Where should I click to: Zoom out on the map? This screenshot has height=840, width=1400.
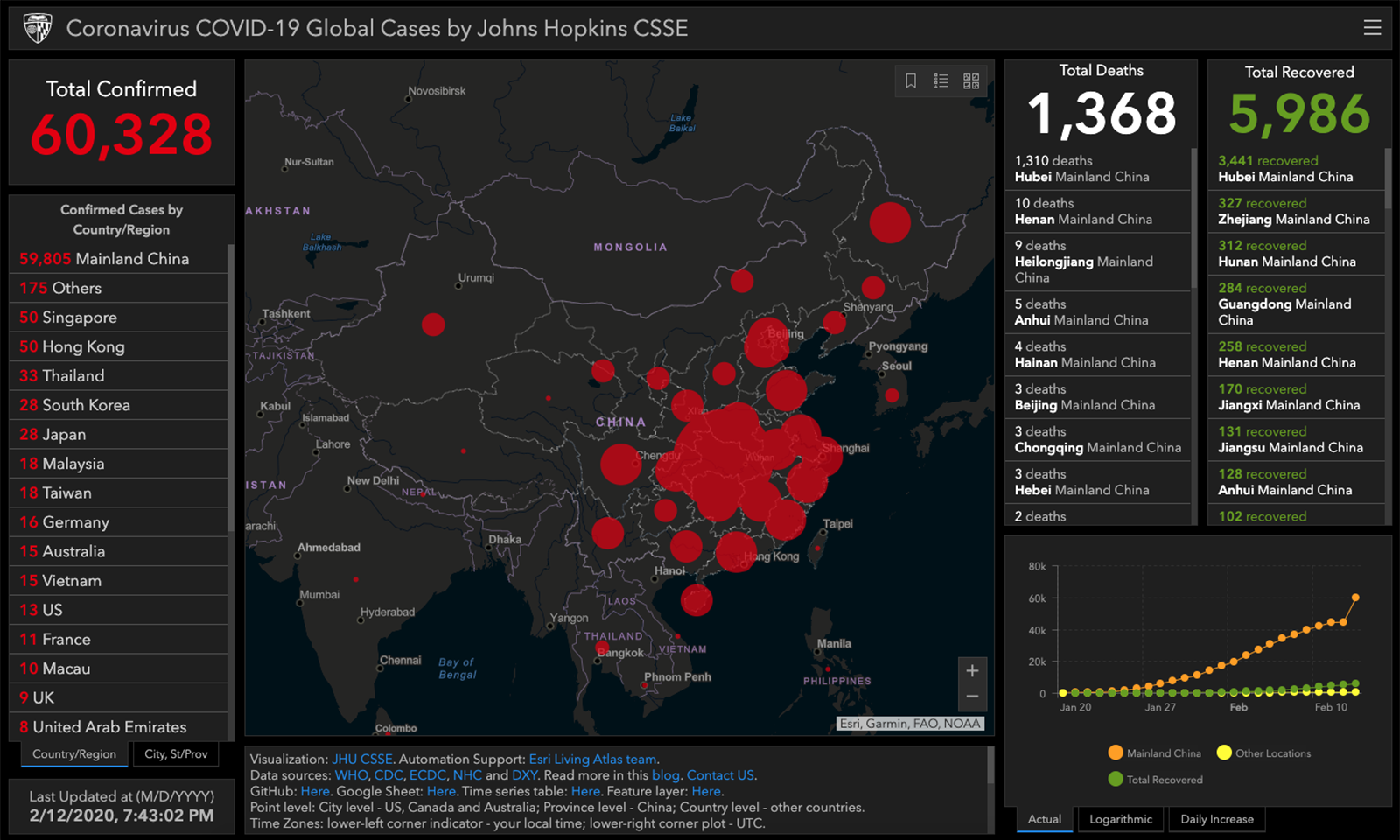[x=972, y=697]
